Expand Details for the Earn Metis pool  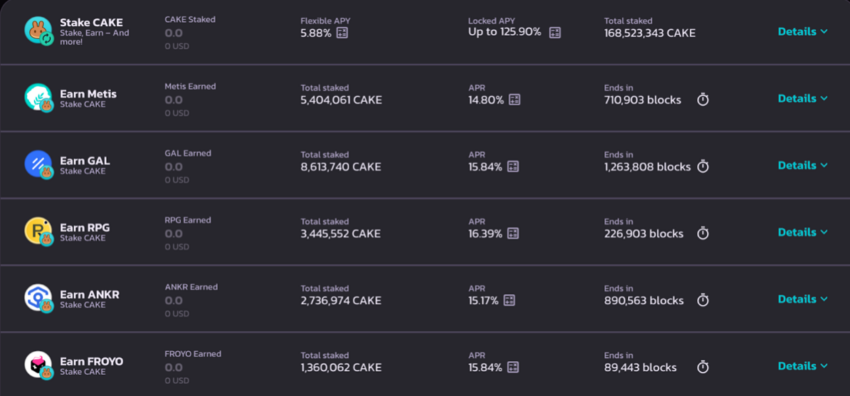[x=803, y=99]
